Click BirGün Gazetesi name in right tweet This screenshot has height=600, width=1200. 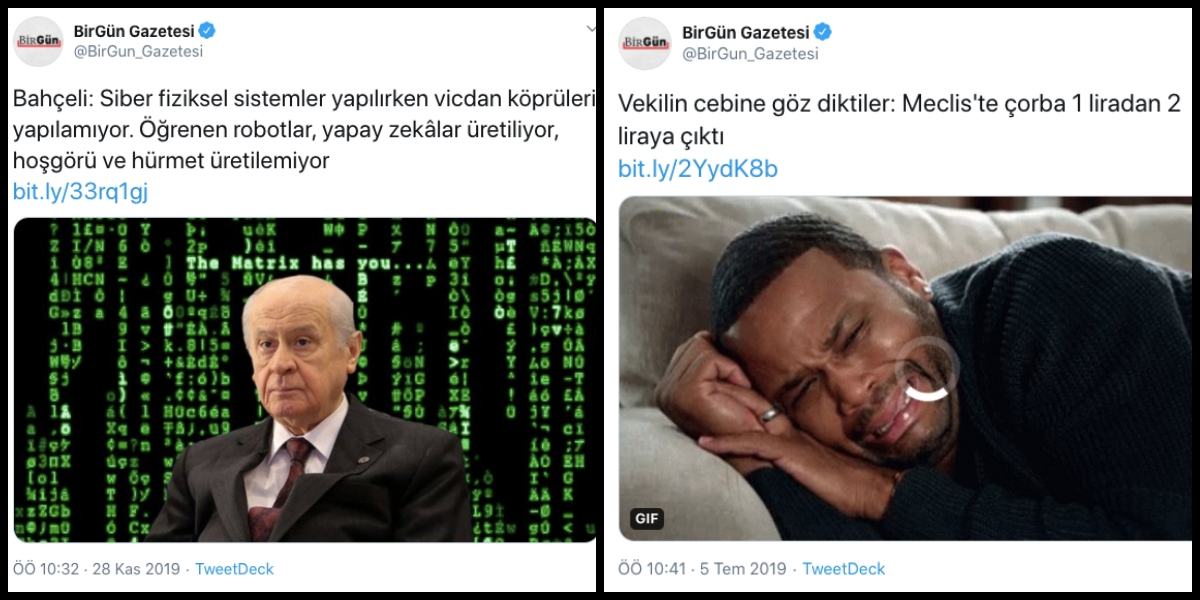(x=744, y=33)
